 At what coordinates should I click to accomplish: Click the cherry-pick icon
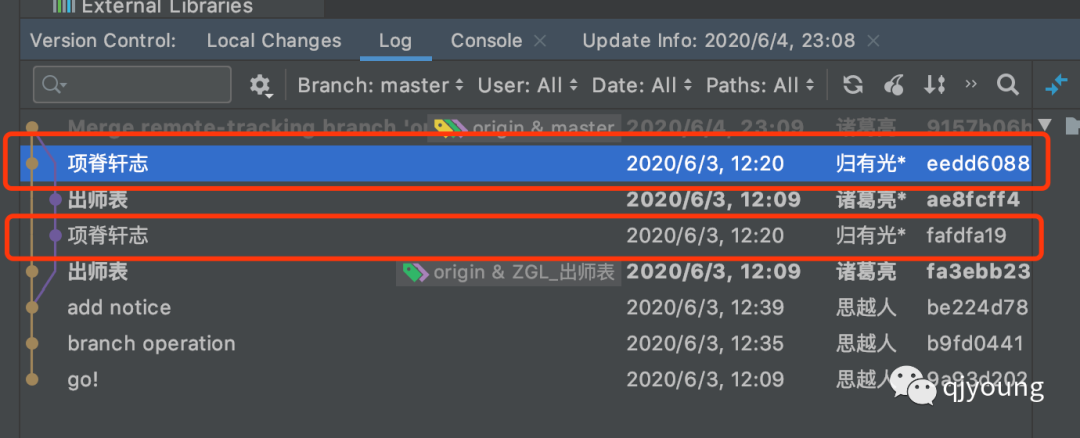pos(893,85)
